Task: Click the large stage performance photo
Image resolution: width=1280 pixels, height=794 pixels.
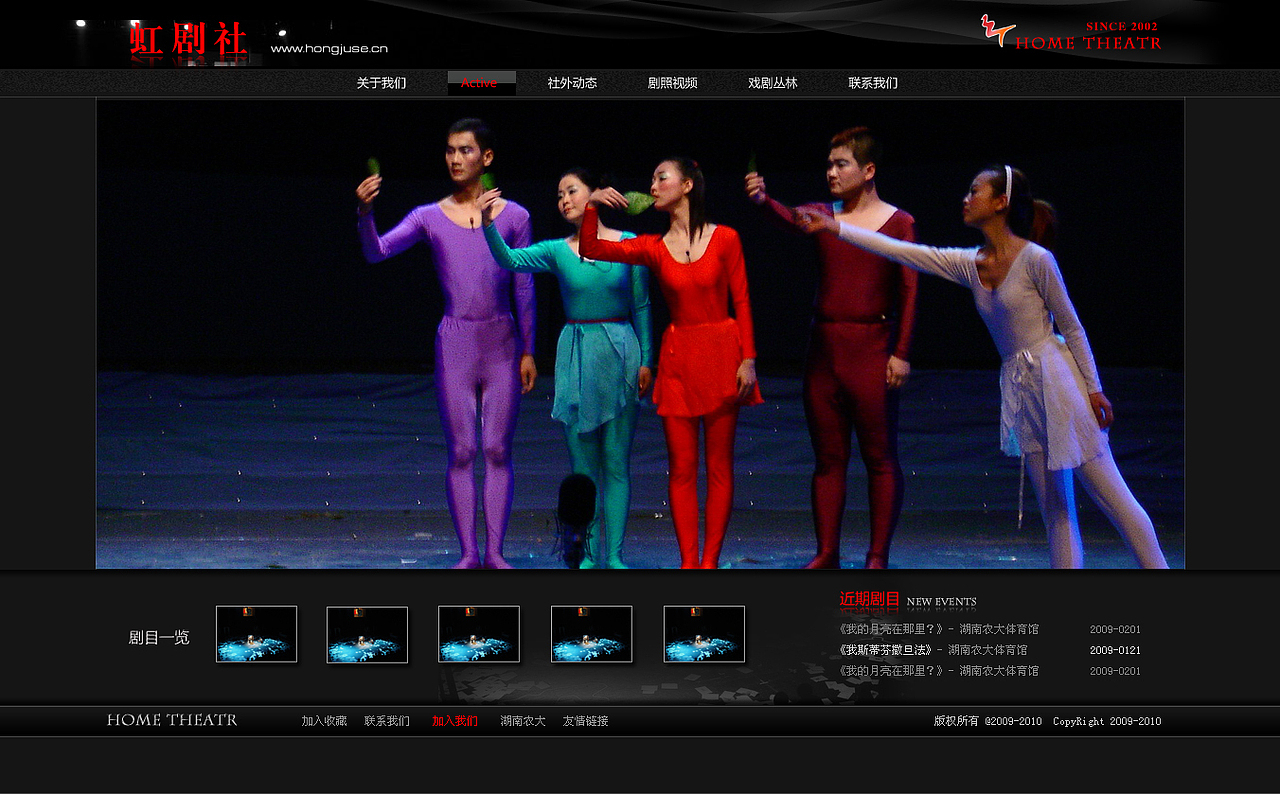Action: (640, 333)
